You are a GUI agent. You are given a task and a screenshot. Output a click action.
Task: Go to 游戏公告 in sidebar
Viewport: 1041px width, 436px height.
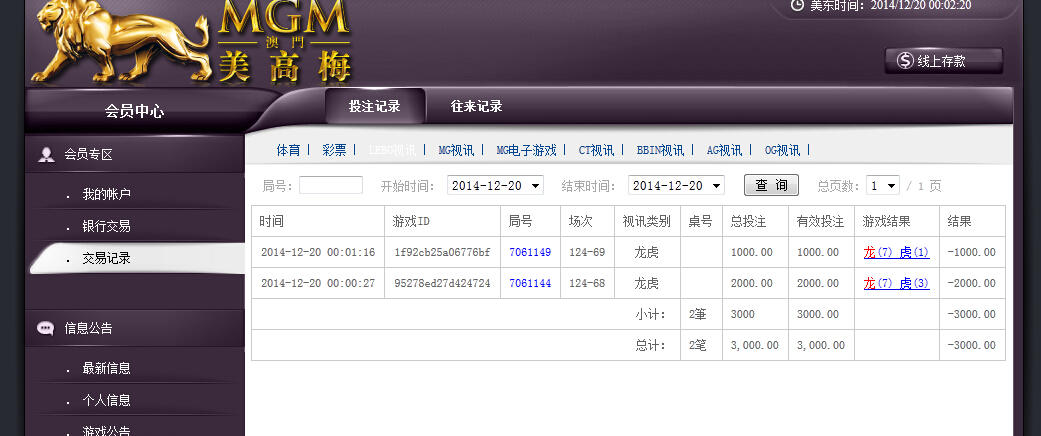click(106, 430)
